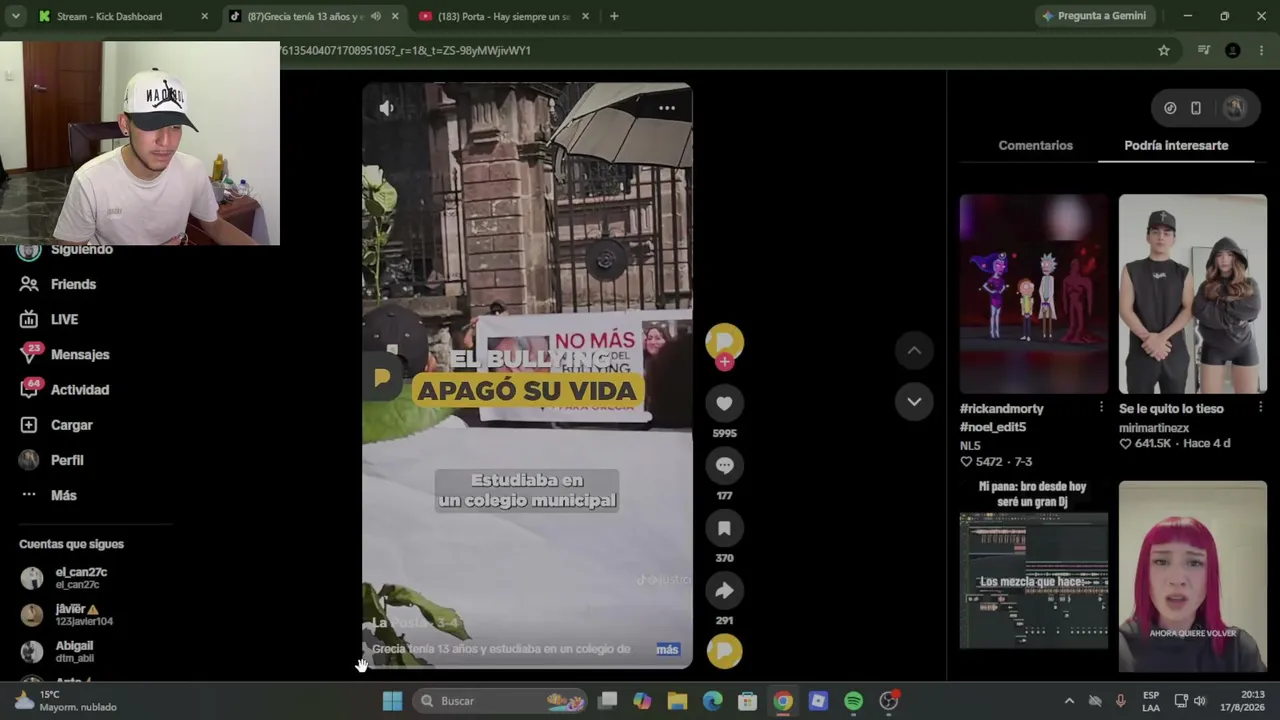Open options for "Se le quito lo tieso"
1280x720 pixels.
(1260, 408)
